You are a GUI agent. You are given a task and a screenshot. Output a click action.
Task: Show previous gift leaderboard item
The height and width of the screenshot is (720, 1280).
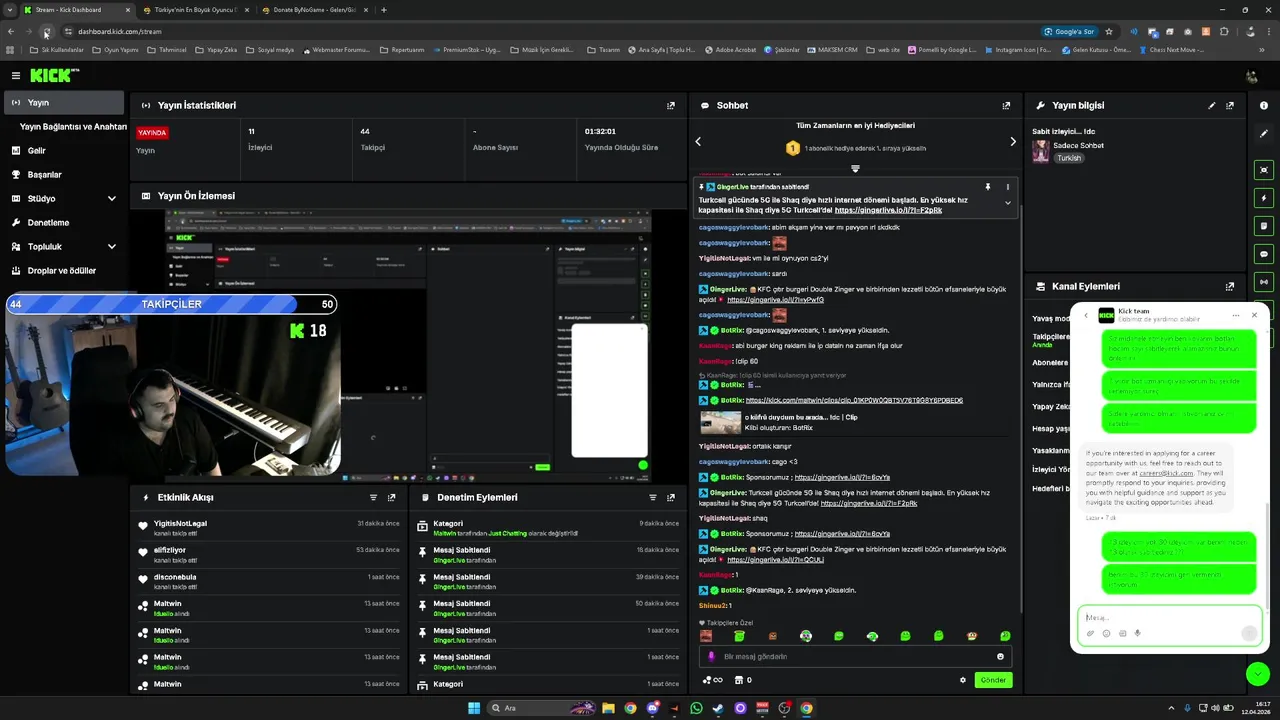click(x=698, y=141)
